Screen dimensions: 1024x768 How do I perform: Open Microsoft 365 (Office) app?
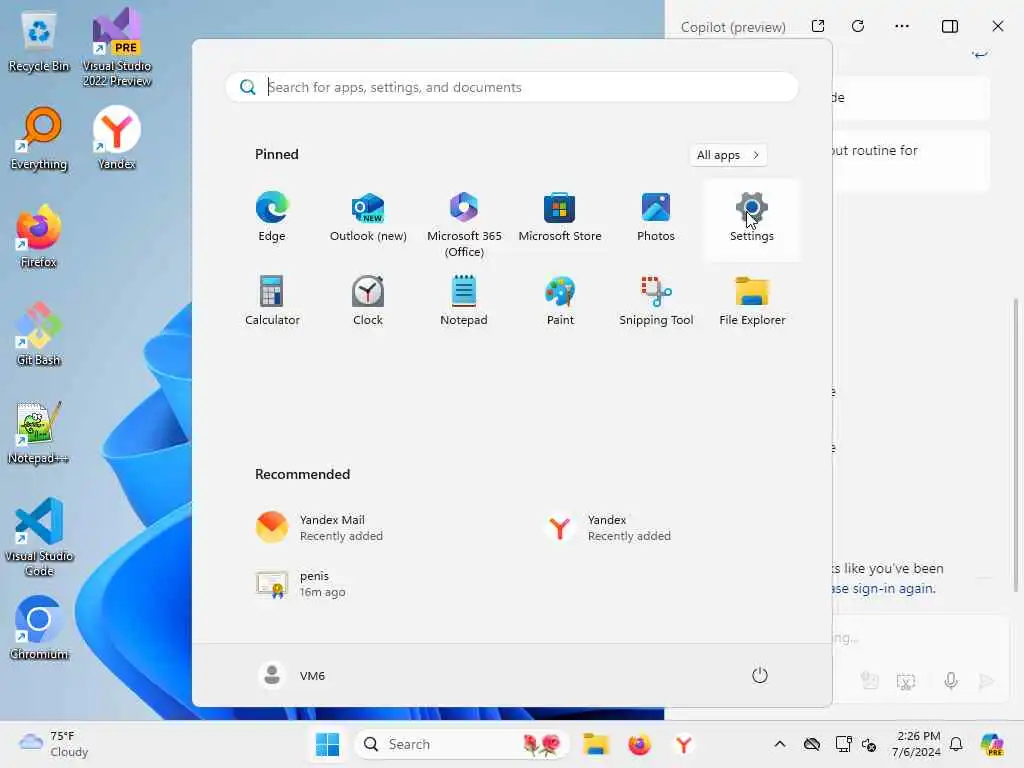[x=464, y=225]
